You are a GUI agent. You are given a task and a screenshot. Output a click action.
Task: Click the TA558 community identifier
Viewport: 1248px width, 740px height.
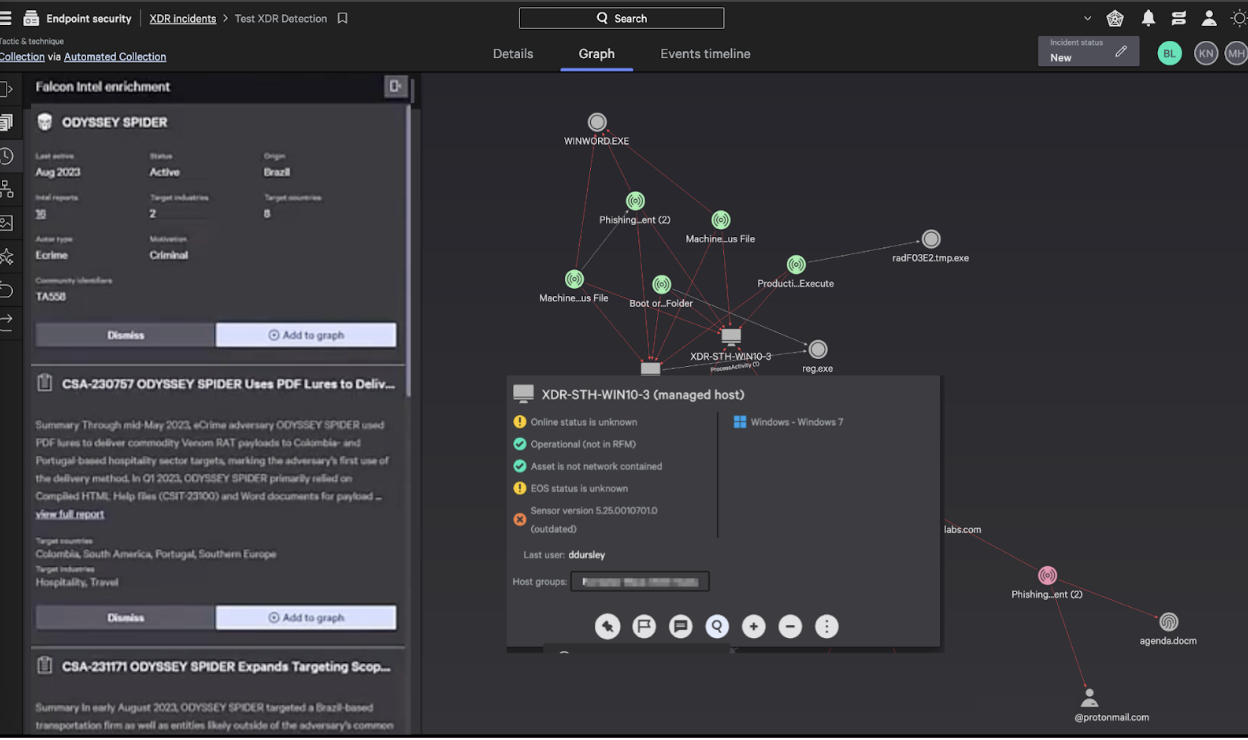[51, 297]
